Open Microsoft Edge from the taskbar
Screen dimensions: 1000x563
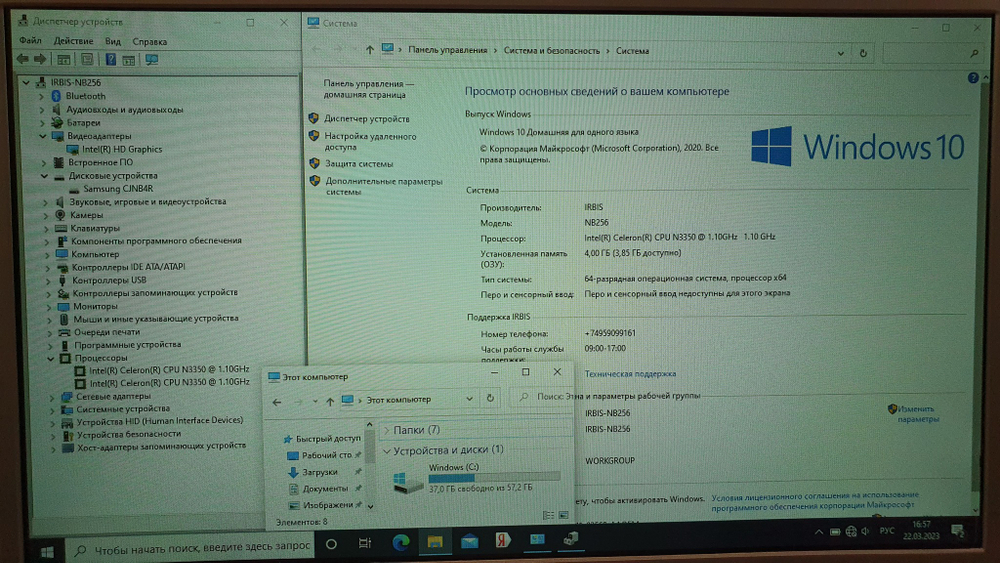(x=400, y=541)
